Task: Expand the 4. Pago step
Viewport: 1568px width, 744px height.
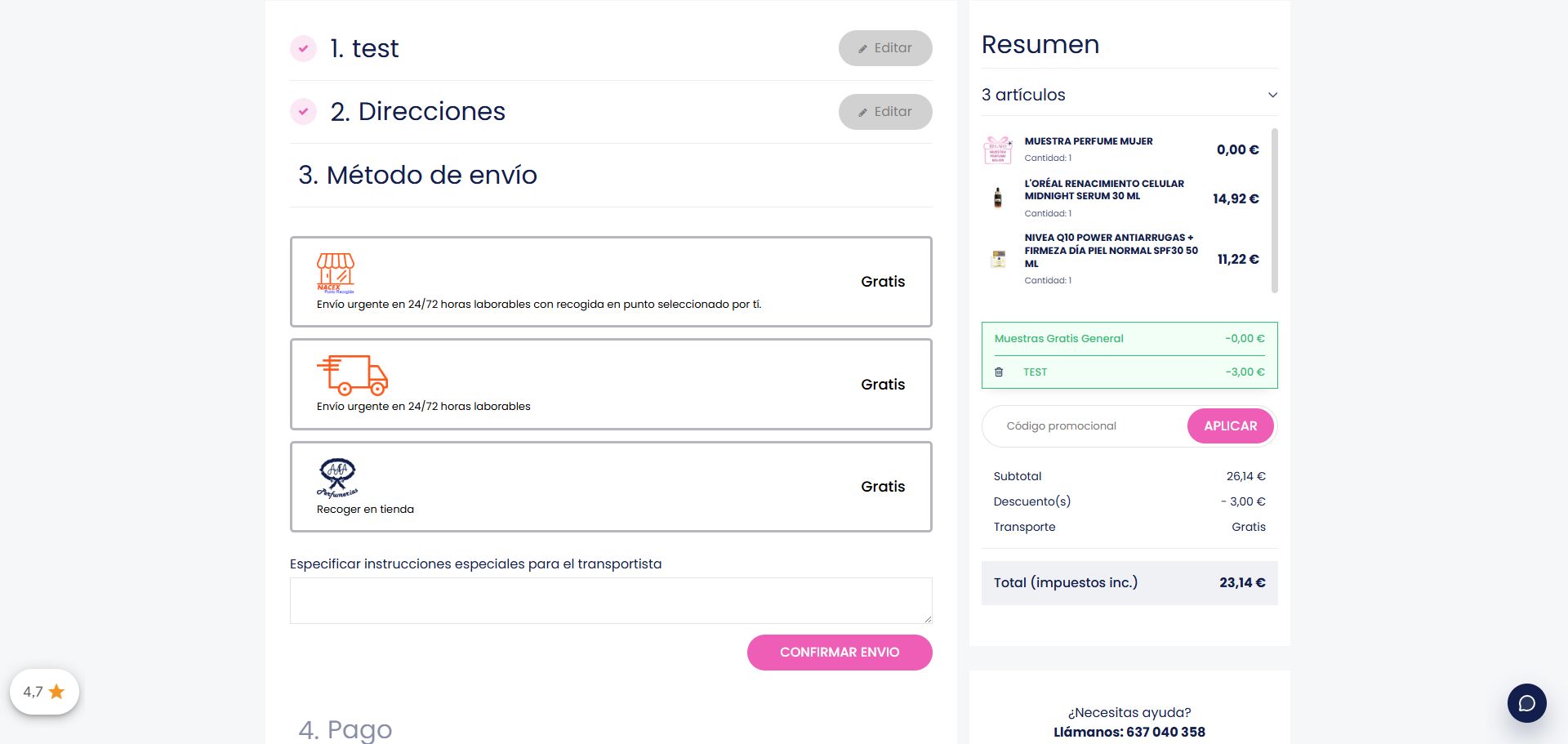Action: (345, 729)
